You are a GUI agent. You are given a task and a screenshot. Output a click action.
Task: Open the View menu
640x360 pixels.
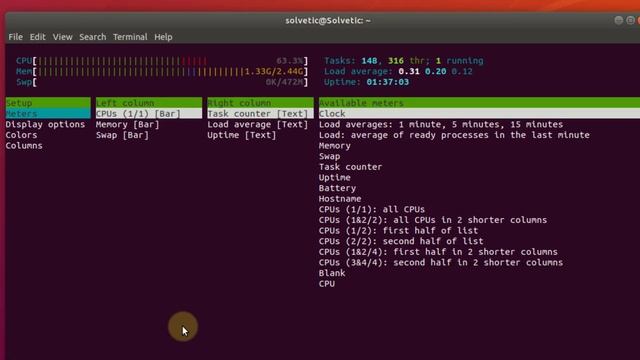(x=62, y=37)
